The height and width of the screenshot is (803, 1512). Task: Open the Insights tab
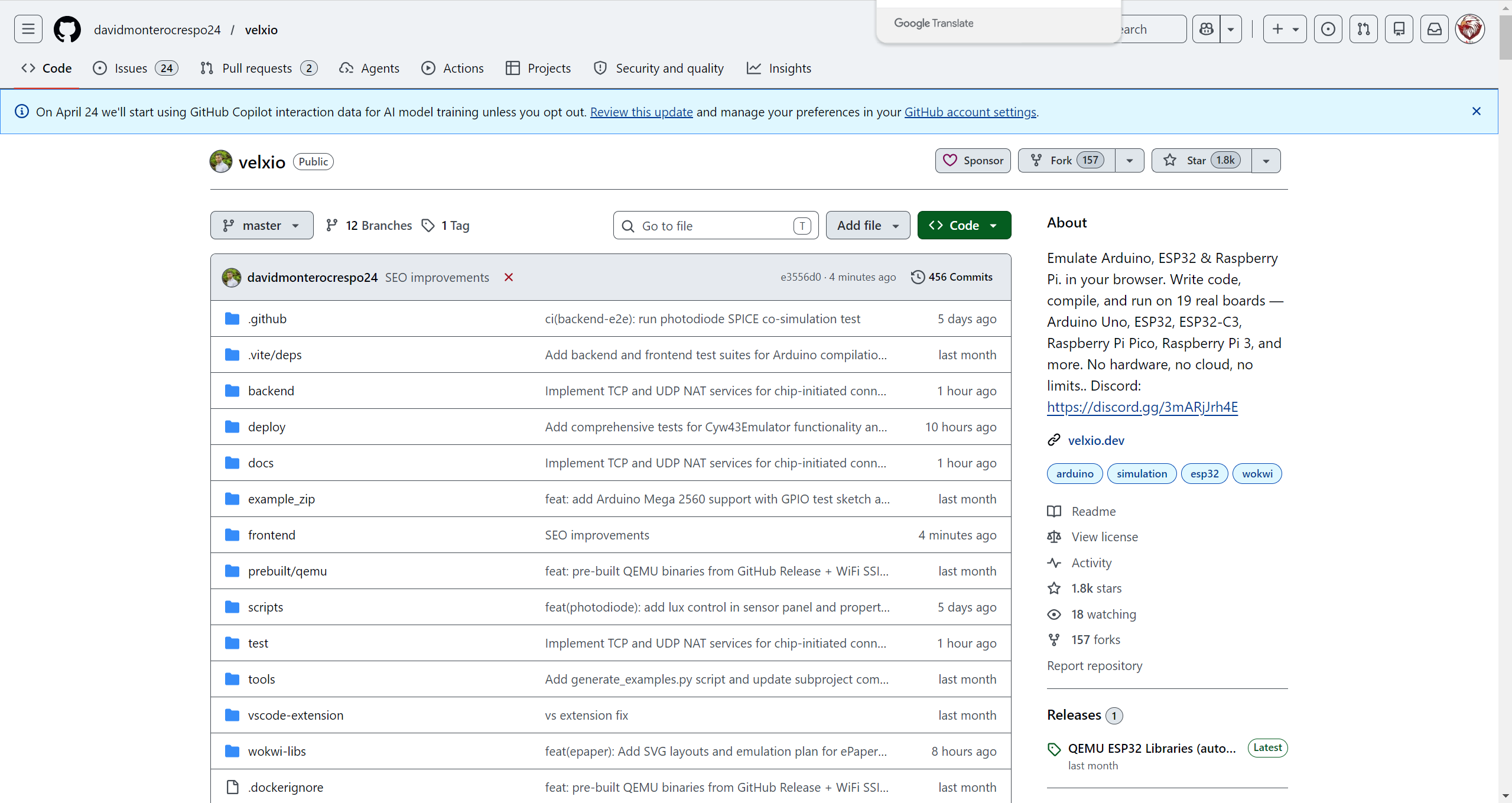point(779,69)
